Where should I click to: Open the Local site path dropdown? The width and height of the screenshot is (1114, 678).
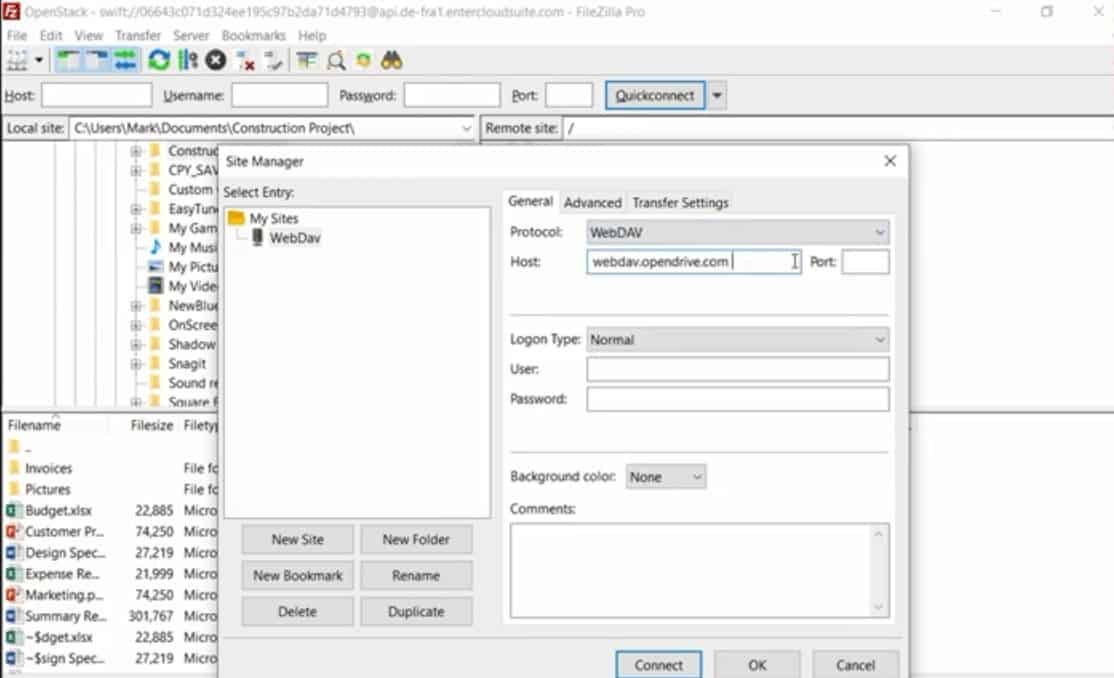point(466,128)
